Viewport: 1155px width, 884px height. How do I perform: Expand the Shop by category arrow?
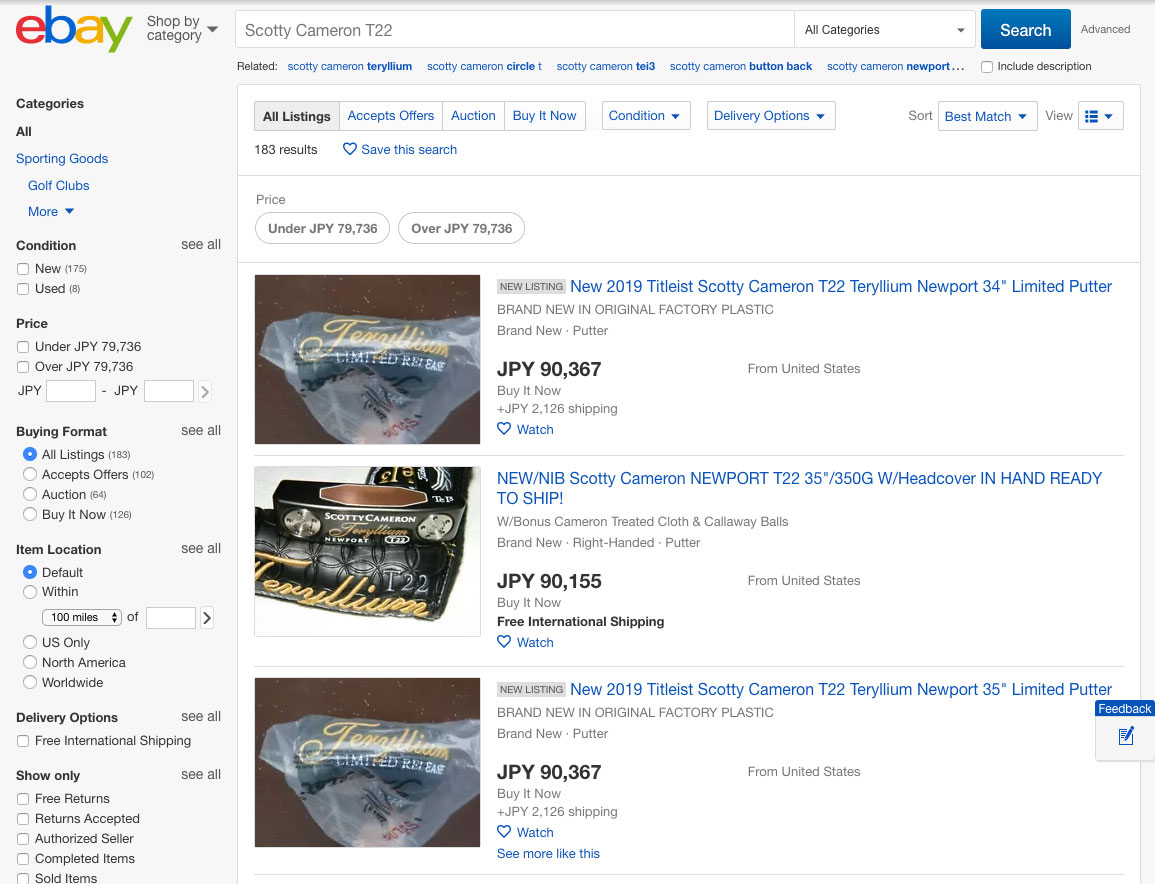point(212,29)
